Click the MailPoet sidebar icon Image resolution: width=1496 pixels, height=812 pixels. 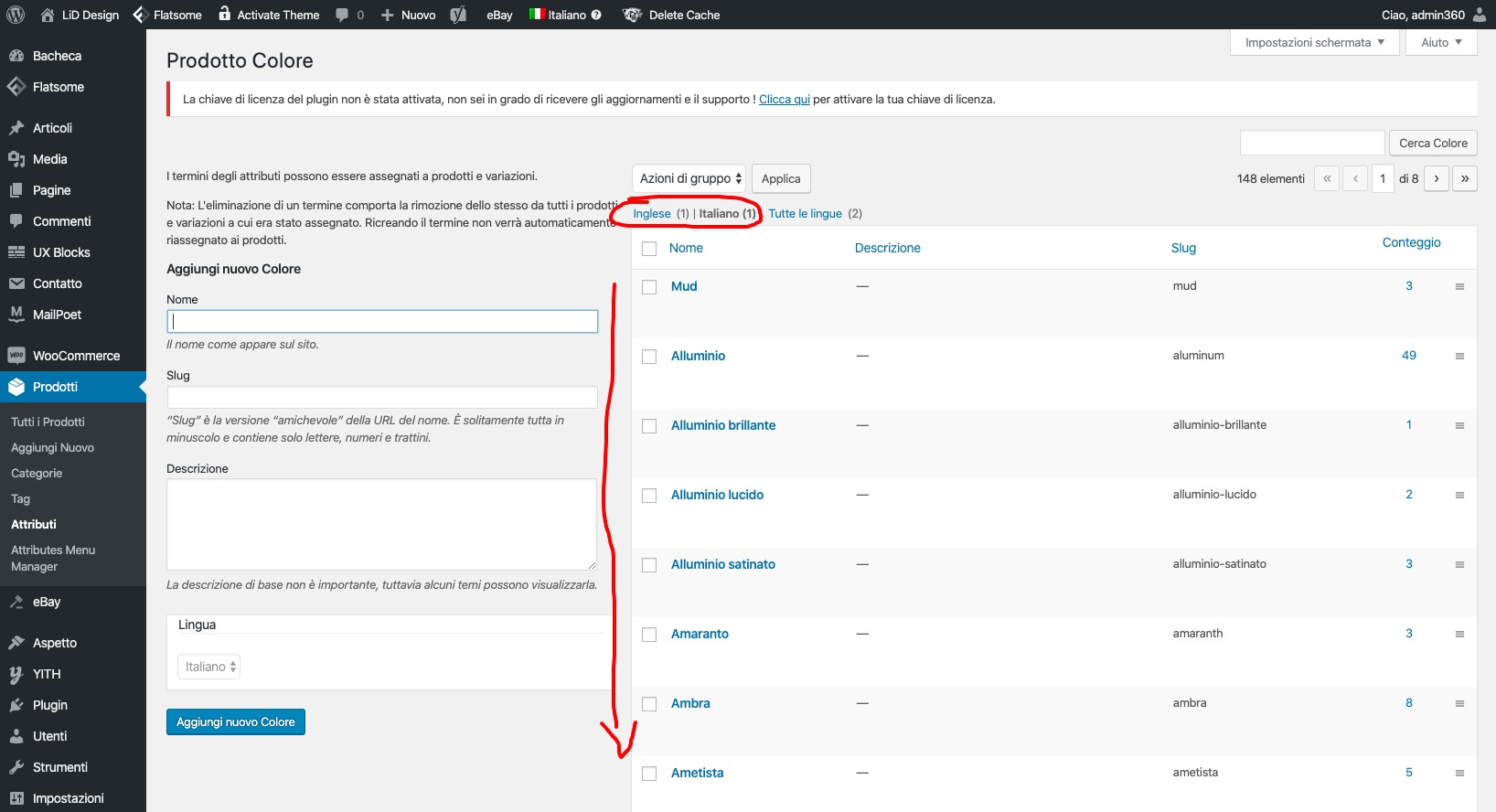[x=16, y=315]
